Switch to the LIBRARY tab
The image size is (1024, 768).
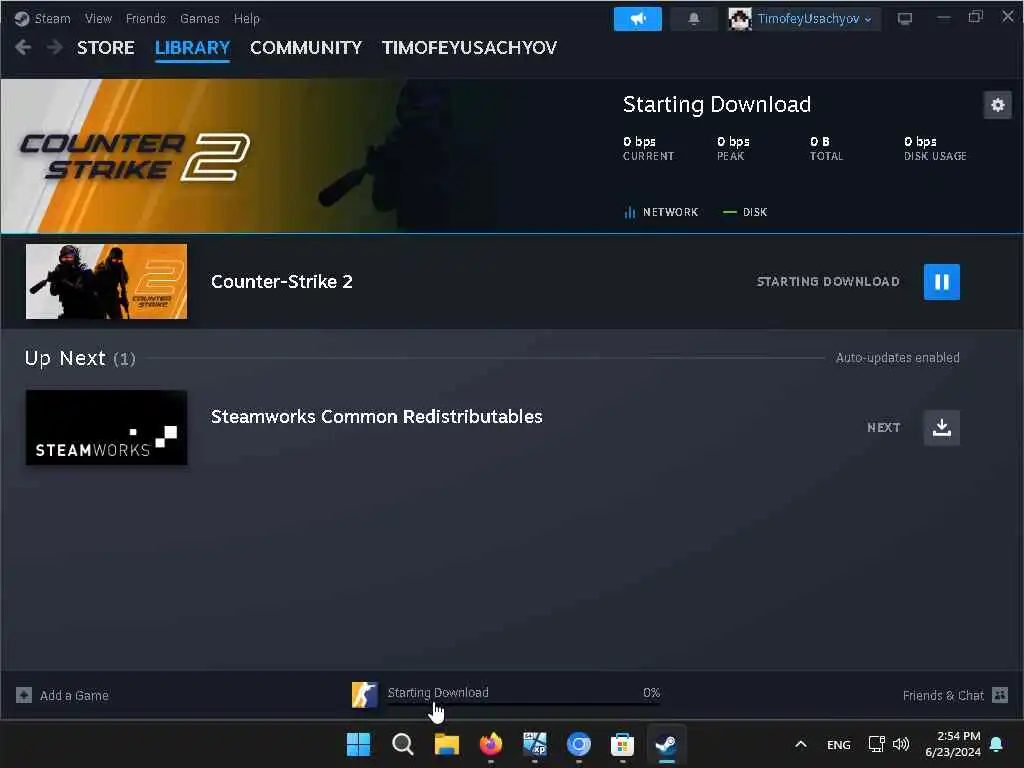192,48
